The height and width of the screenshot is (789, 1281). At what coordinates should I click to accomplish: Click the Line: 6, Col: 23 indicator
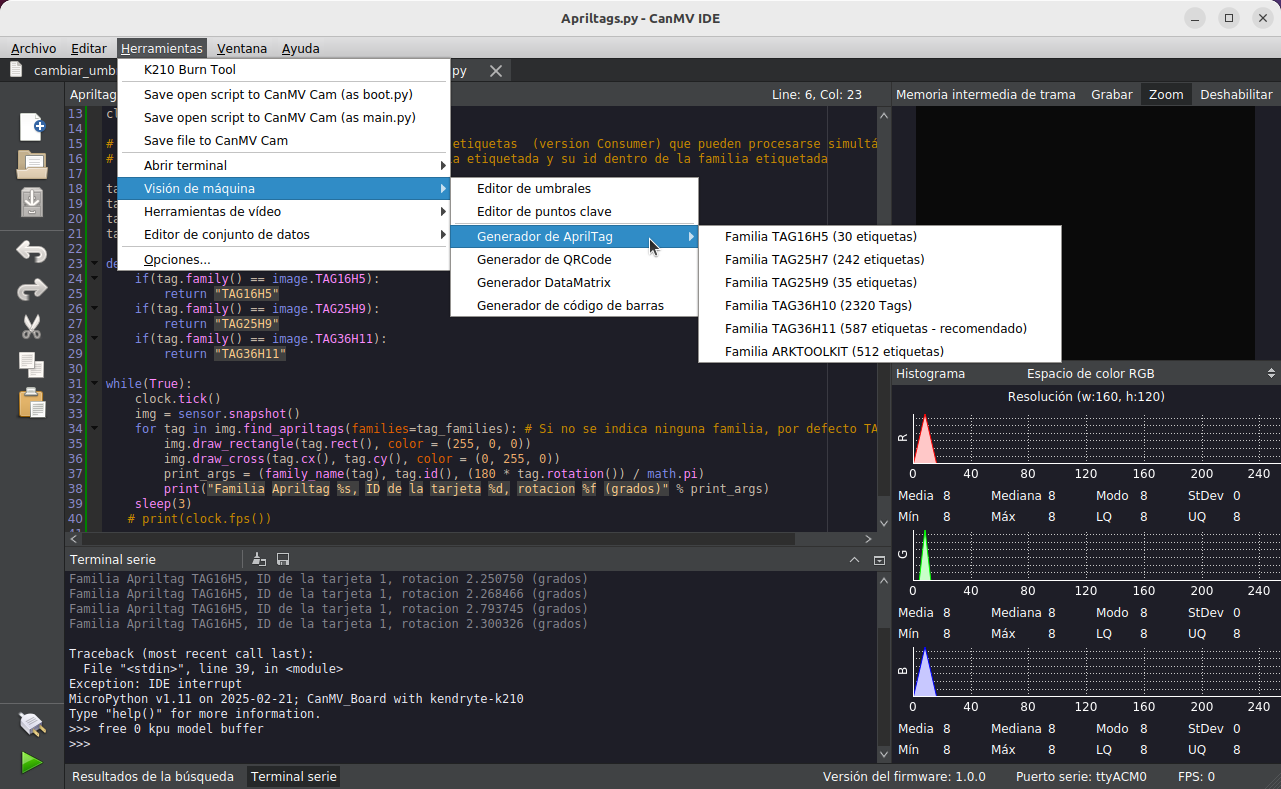click(817, 94)
